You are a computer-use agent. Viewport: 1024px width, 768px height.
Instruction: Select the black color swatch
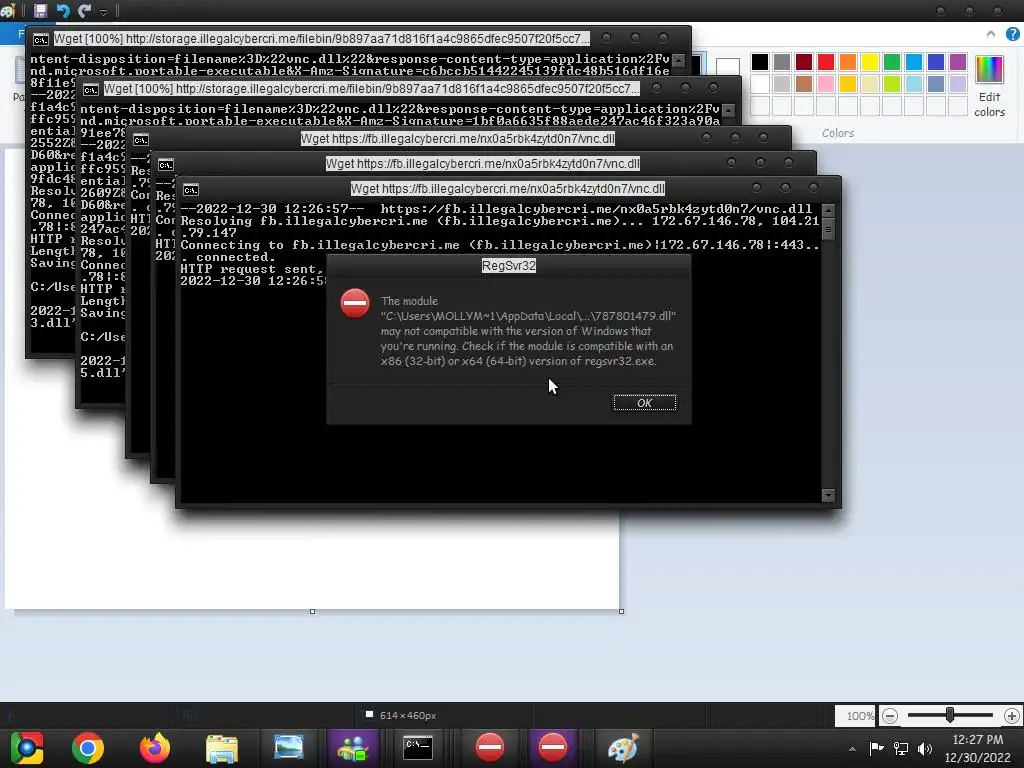(760, 61)
